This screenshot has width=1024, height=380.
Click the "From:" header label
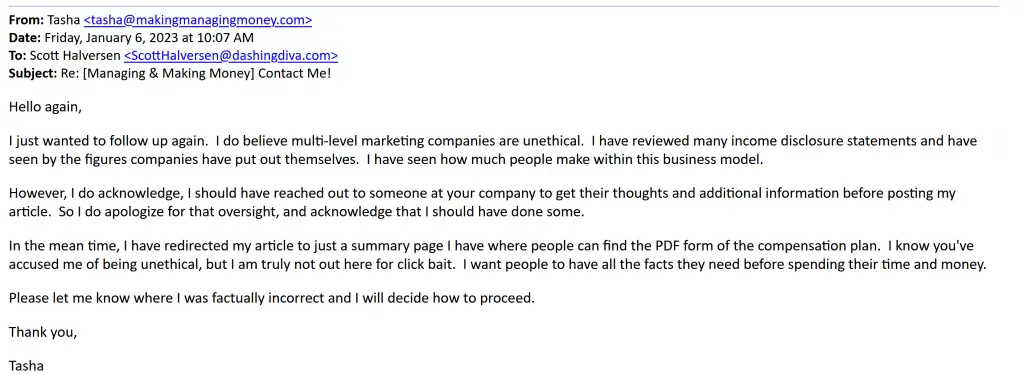pos(26,20)
